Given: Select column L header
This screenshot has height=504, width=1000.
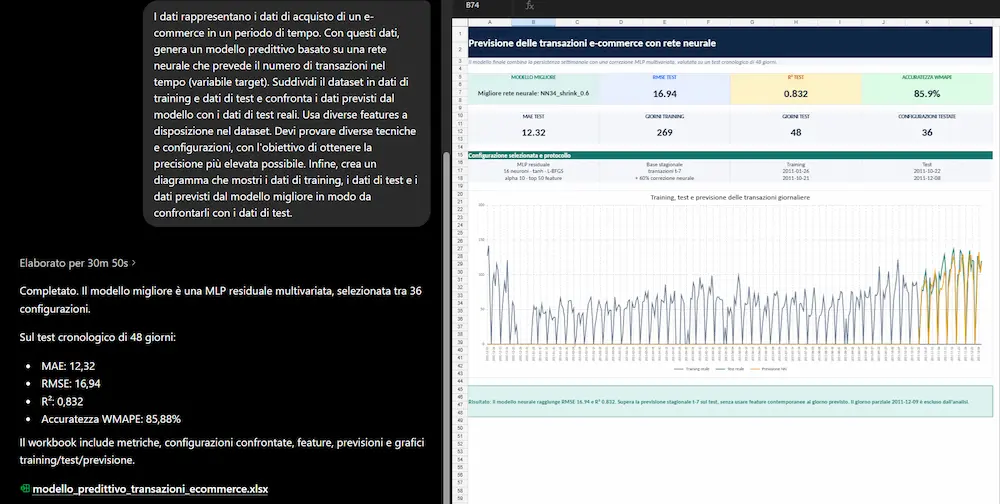Looking at the screenshot, I should 971,22.
